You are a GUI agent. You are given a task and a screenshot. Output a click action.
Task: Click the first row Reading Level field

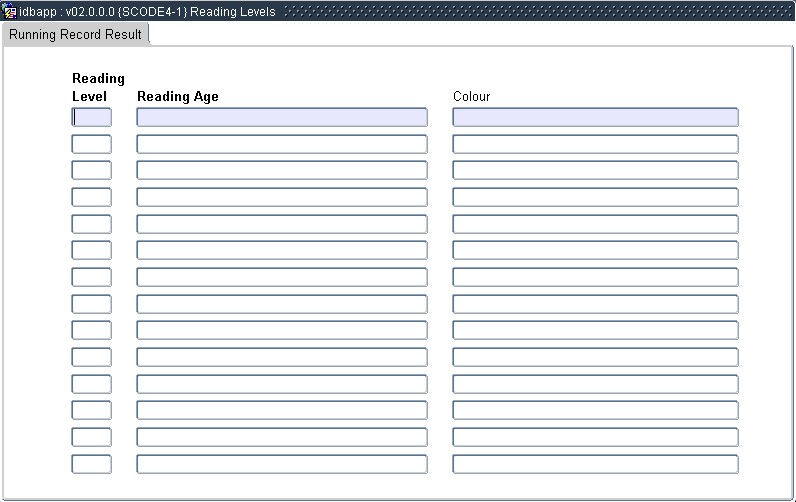coord(92,117)
